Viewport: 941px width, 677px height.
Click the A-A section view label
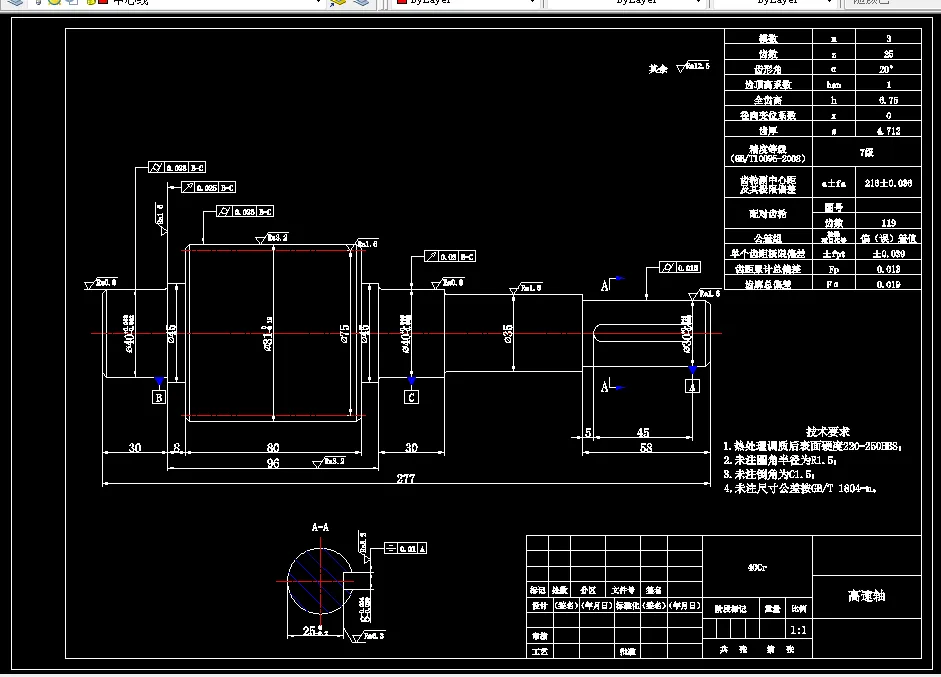pos(320,527)
